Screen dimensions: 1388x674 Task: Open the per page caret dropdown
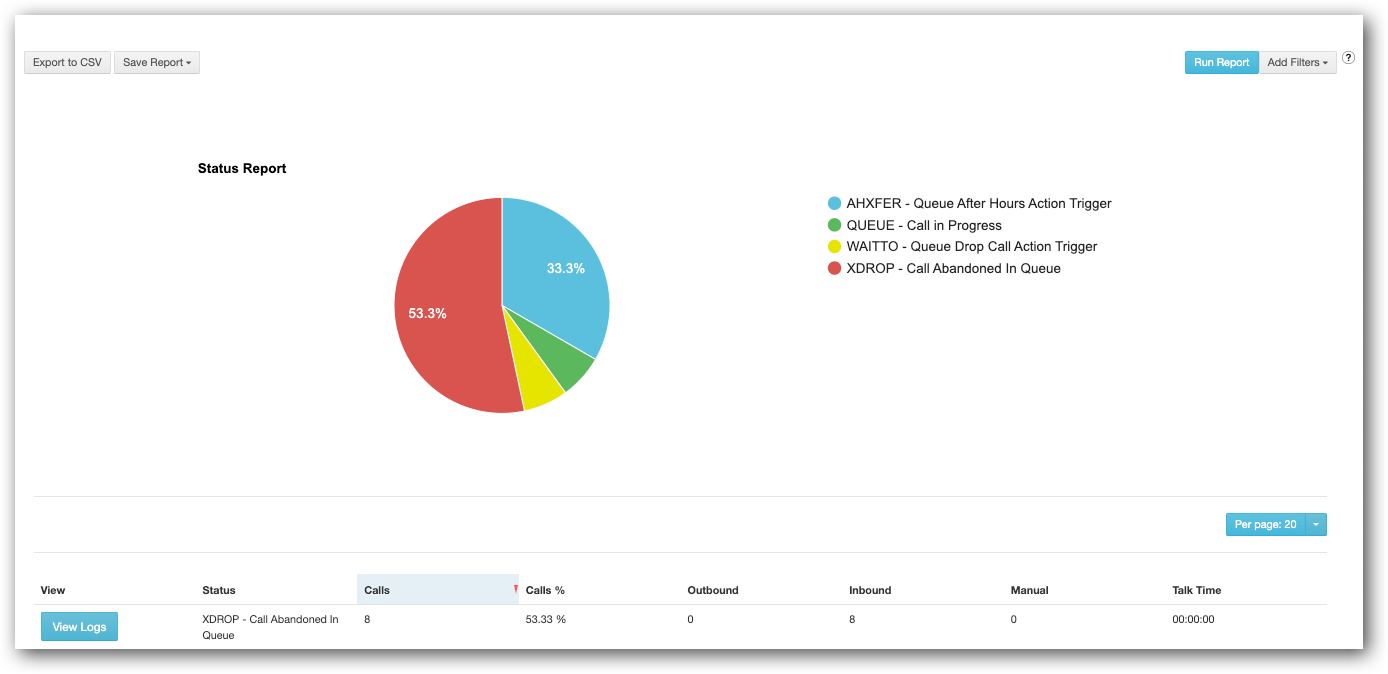click(x=1316, y=524)
